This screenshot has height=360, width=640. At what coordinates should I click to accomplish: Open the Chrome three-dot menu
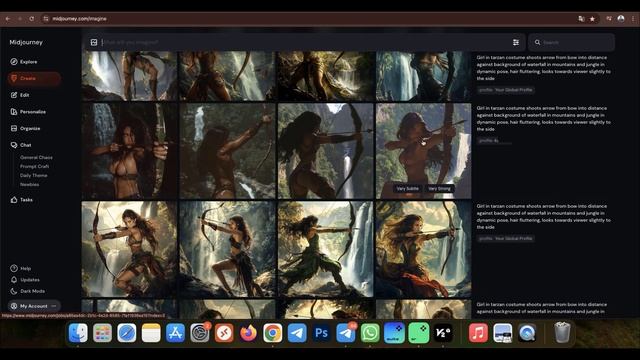pos(633,19)
